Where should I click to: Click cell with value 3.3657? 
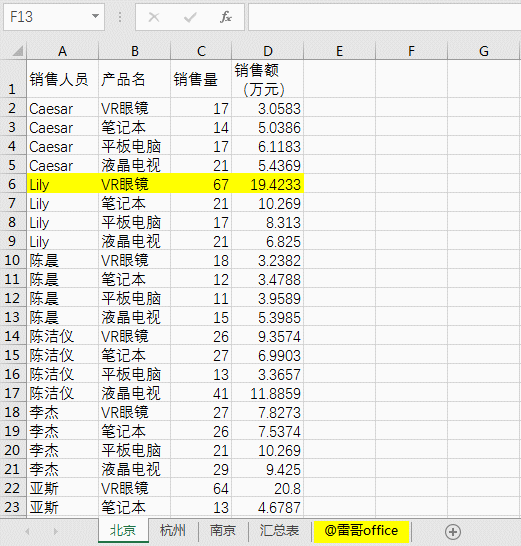coord(268,374)
